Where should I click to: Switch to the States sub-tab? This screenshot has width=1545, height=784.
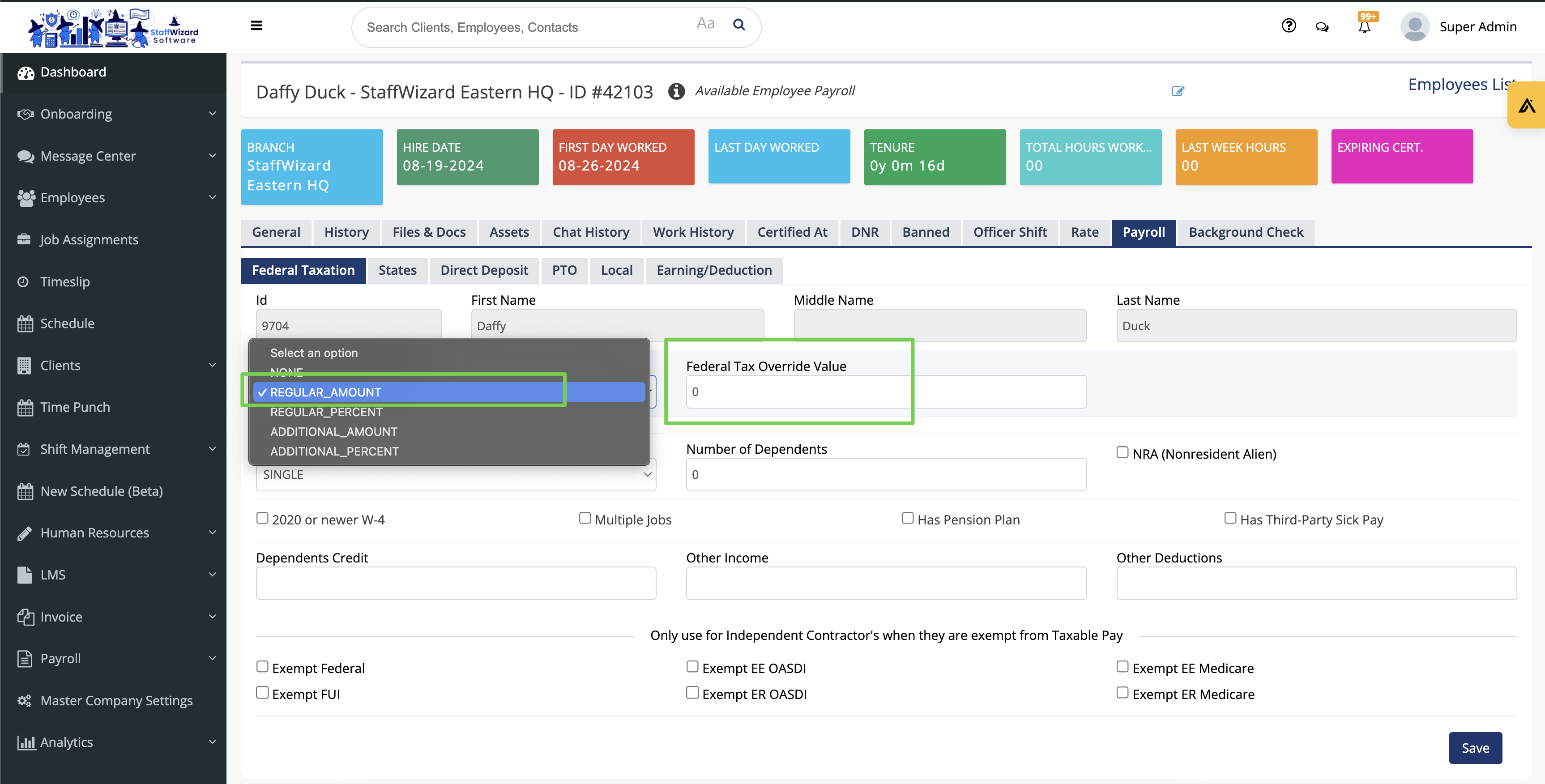coord(397,271)
